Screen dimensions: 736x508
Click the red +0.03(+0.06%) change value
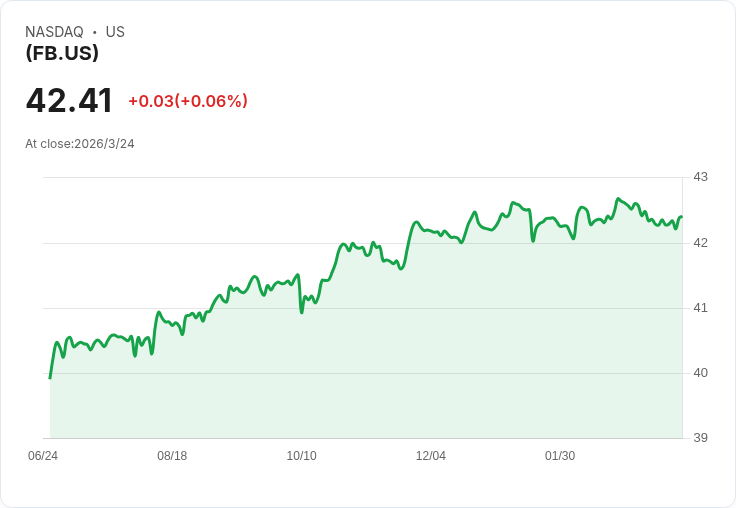point(188,101)
